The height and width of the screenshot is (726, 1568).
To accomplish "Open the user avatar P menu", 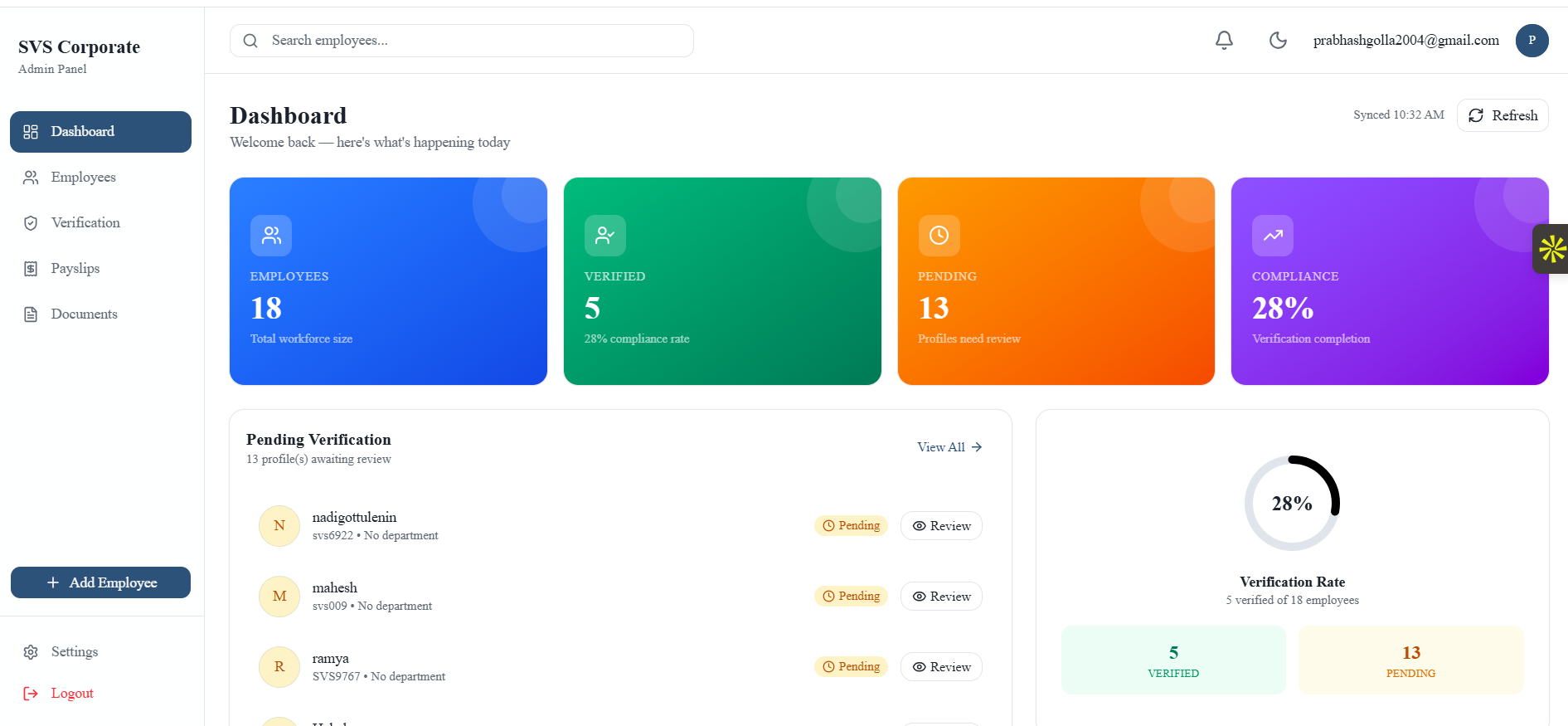I will point(1532,40).
